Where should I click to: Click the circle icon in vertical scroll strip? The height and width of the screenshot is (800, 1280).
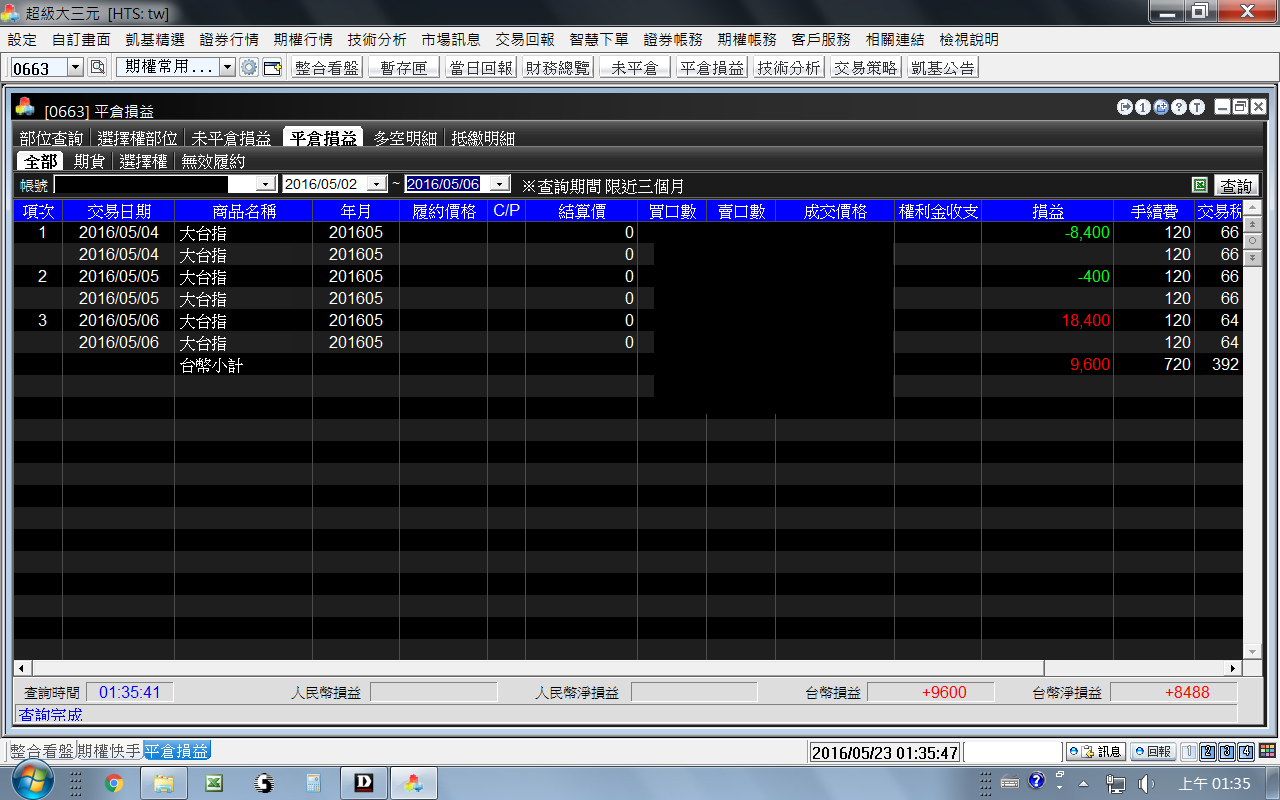point(1252,242)
